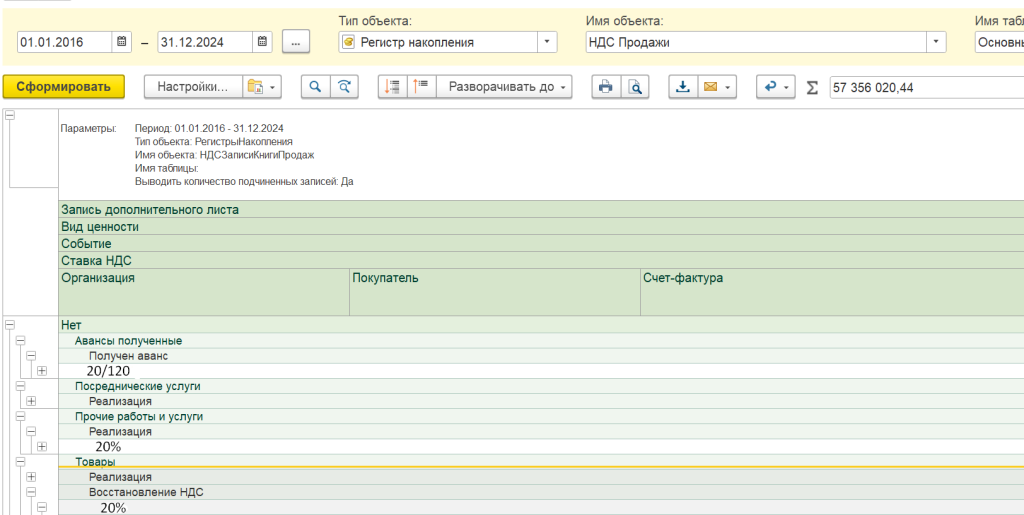Screen dimensions: 1024x515
Task: Click the sum Σ icon
Action: [812, 87]
